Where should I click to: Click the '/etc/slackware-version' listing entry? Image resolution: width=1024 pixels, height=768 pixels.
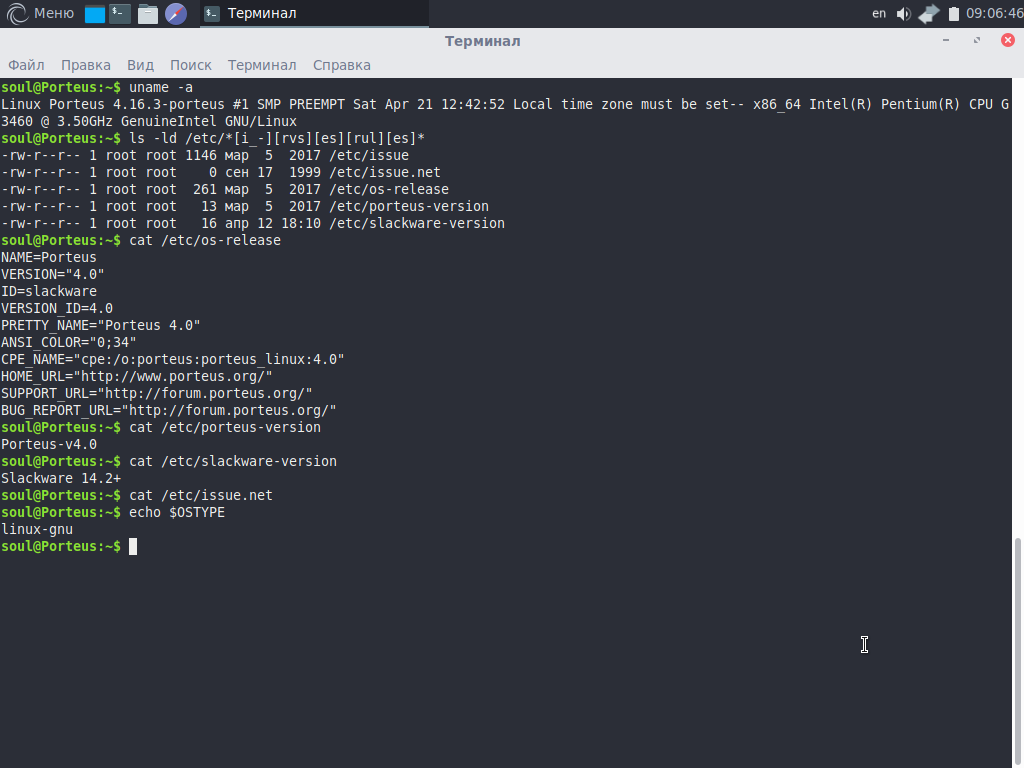pyautogui.click(x=417, y=223)
